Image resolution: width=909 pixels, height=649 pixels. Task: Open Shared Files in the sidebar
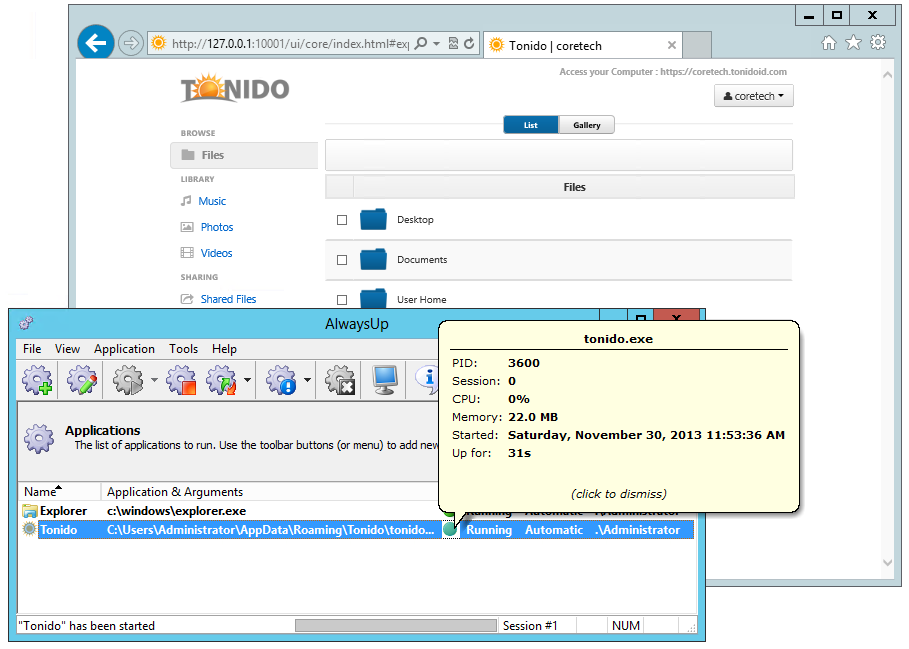tap(228, 299)
